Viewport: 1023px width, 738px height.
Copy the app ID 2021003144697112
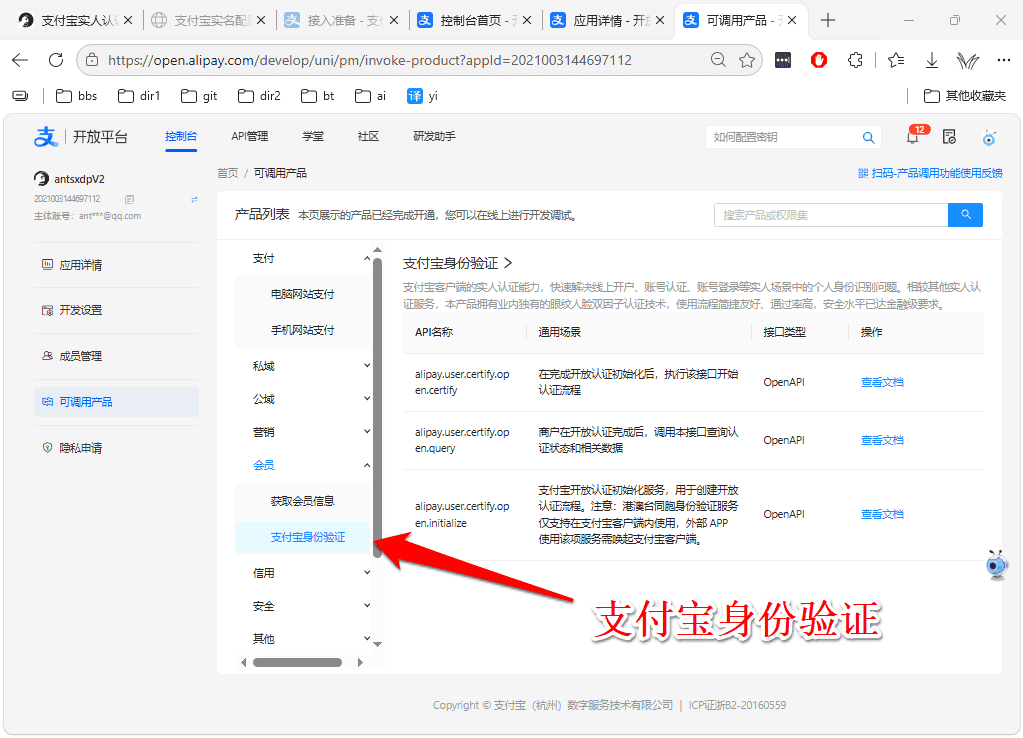(129, 199)
